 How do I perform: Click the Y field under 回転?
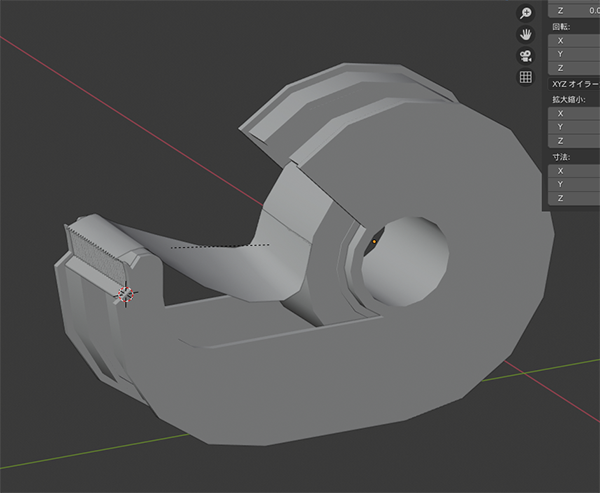click(x=574, y=54)
